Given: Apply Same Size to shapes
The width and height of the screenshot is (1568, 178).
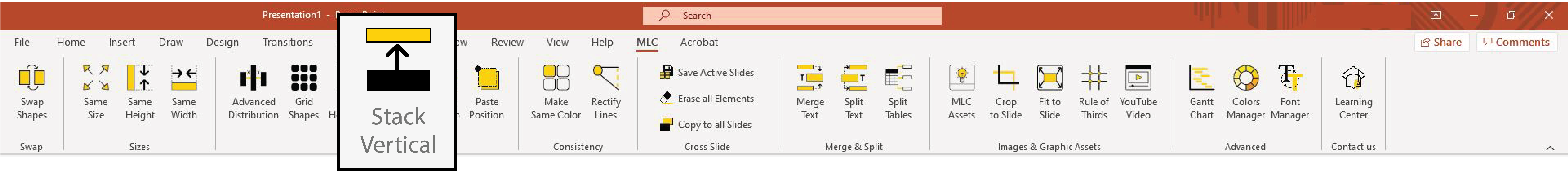Looking at the screenshot, I should (96, 91).
